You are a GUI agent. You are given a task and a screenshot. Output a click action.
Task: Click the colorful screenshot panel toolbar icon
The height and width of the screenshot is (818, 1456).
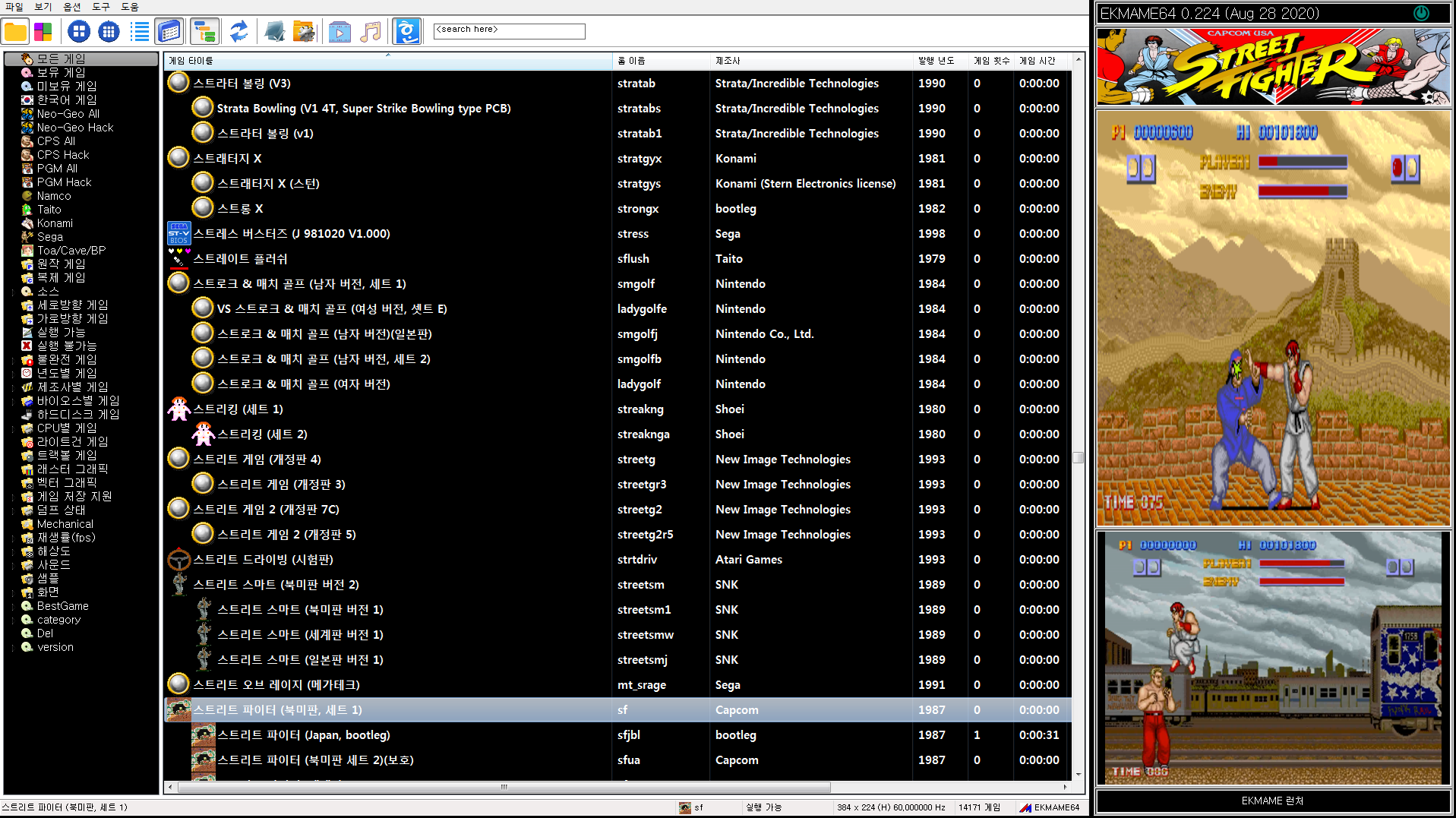pyautogui.click(x=43, y=31)
